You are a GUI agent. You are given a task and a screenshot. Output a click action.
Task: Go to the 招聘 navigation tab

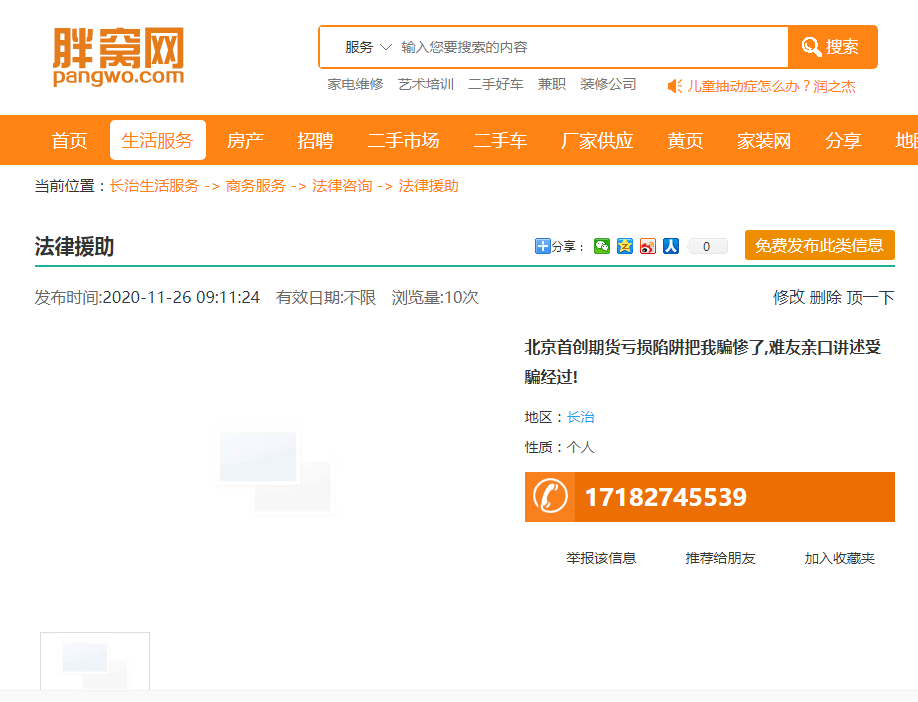tap(315, 141)
